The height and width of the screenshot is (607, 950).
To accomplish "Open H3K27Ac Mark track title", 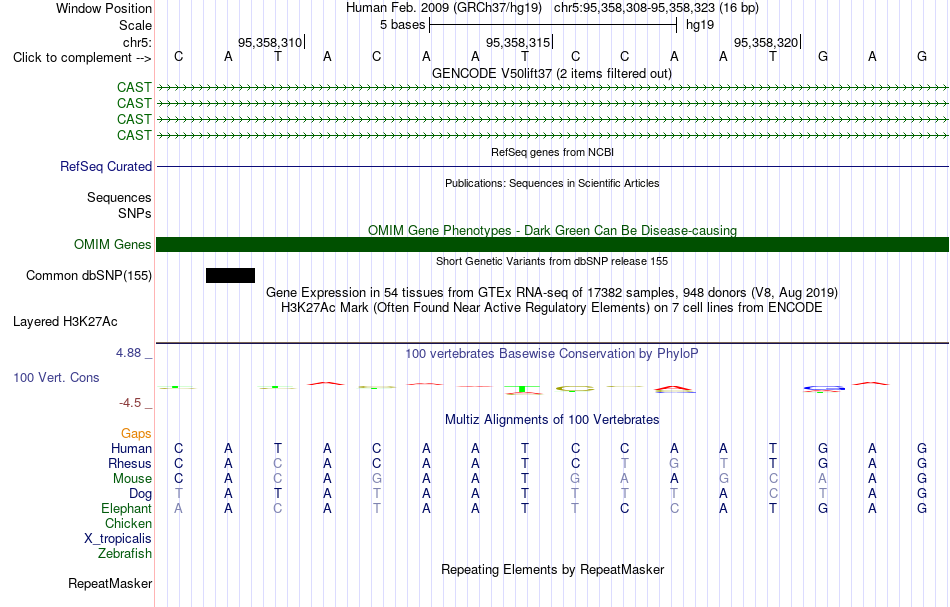I will (552, 308).
